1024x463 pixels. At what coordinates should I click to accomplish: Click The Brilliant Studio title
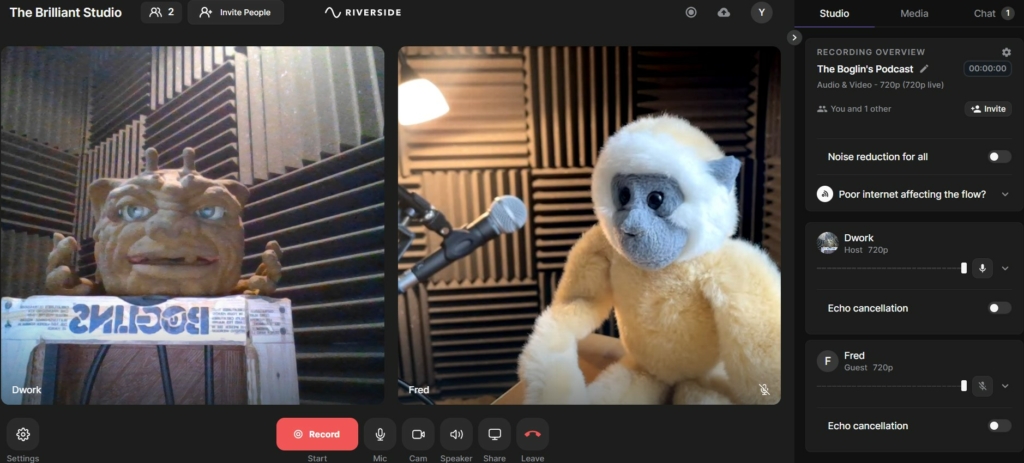coord(65,12)
